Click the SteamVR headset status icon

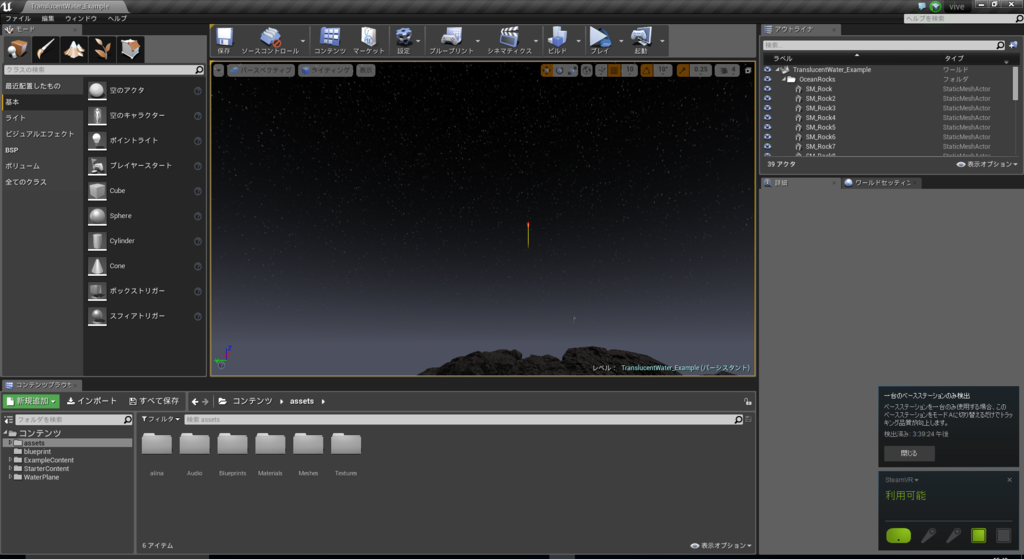tap(899, 535)
